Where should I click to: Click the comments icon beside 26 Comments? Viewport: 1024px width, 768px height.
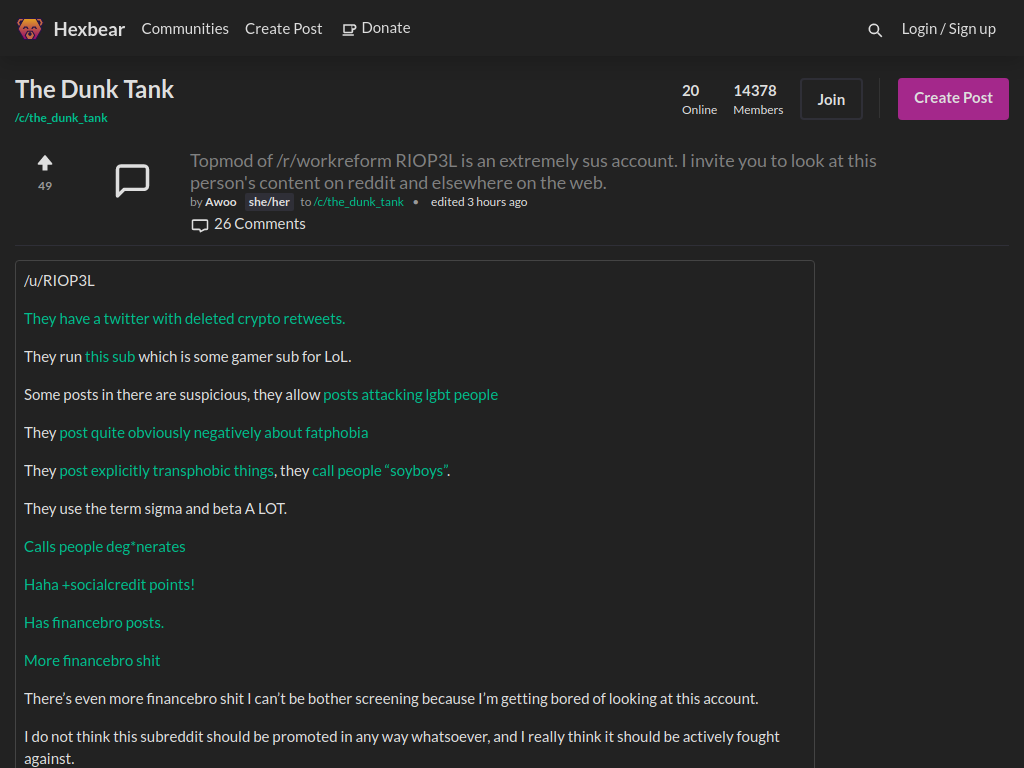click(x=200, y=225)
